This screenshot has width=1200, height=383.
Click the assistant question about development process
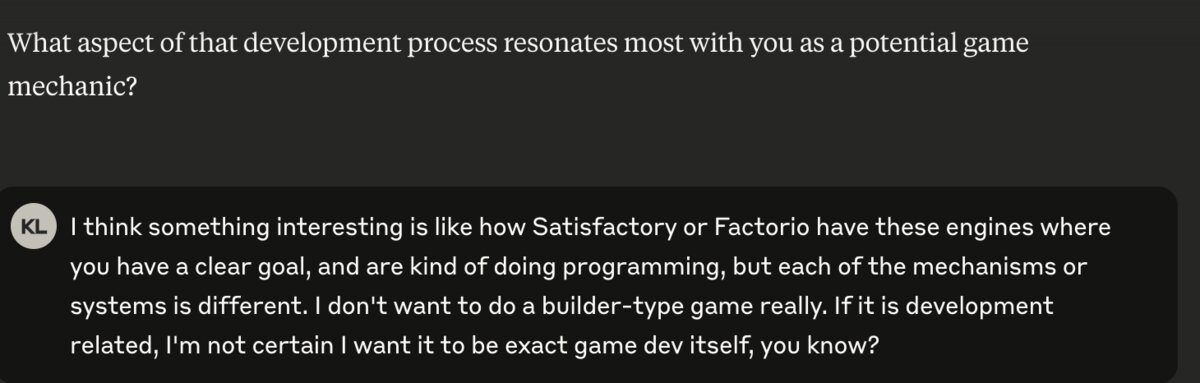click(x=518, y=66)
